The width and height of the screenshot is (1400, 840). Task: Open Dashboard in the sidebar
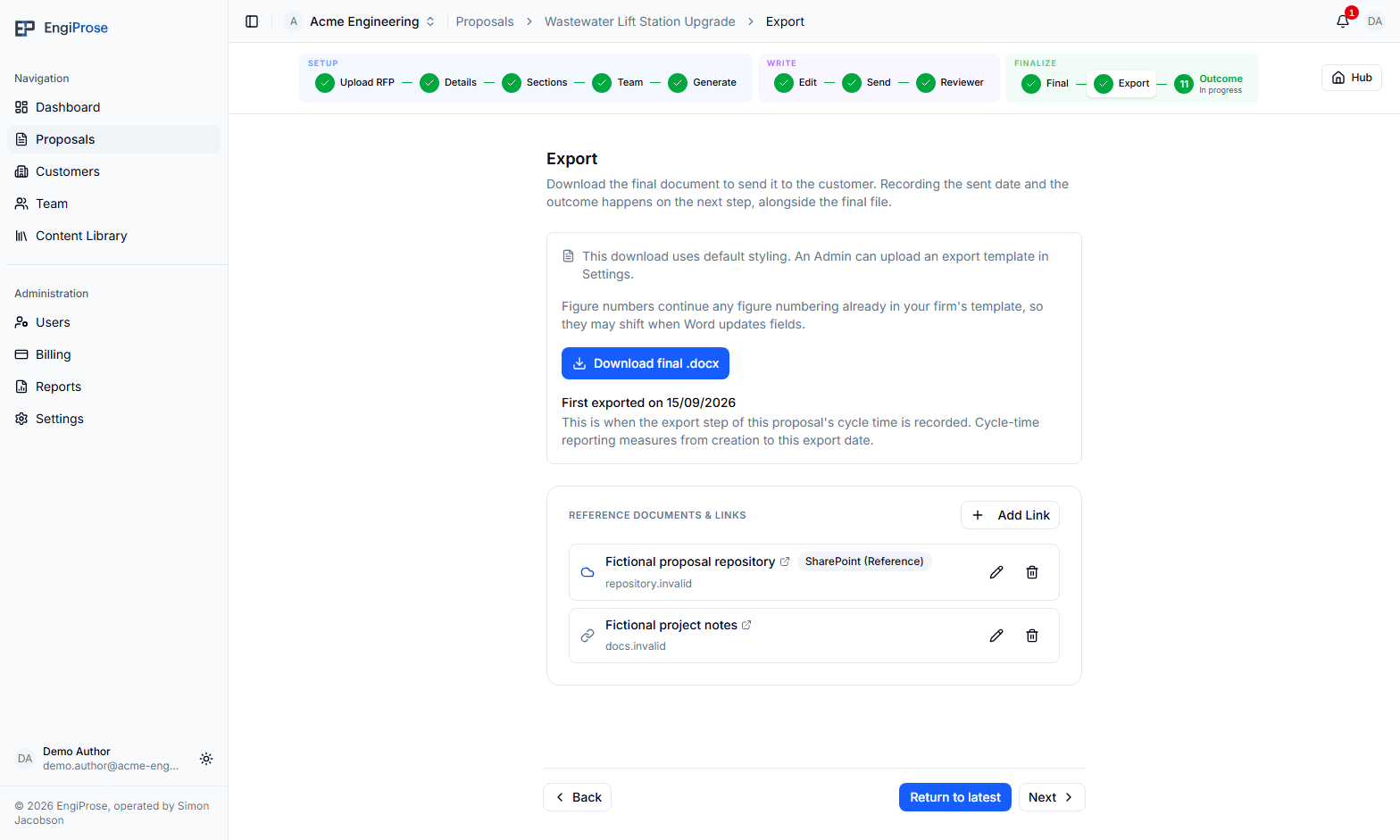click(x=113, y=107)
